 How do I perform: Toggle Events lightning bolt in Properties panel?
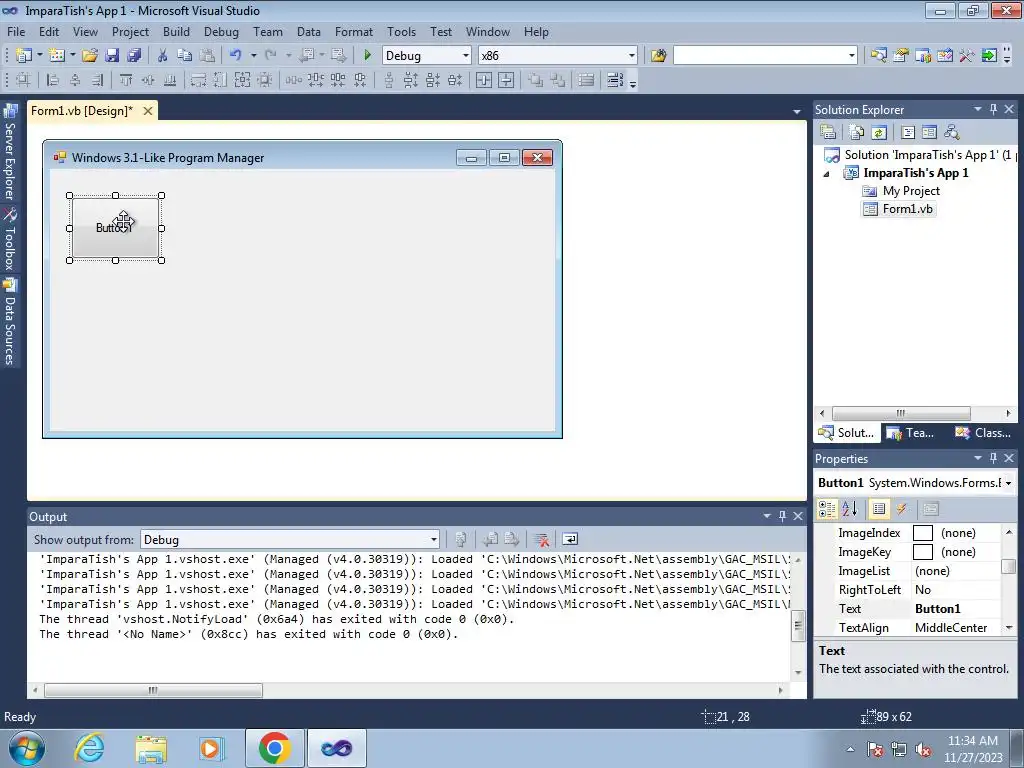(x=902, y=509)
